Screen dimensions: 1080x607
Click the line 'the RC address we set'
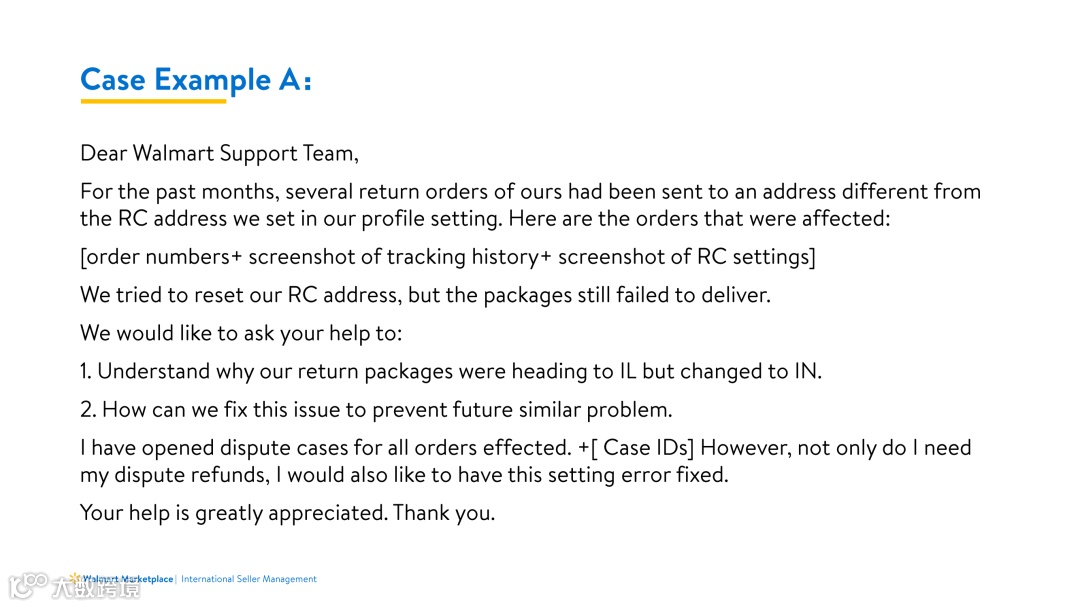(485, 218)
